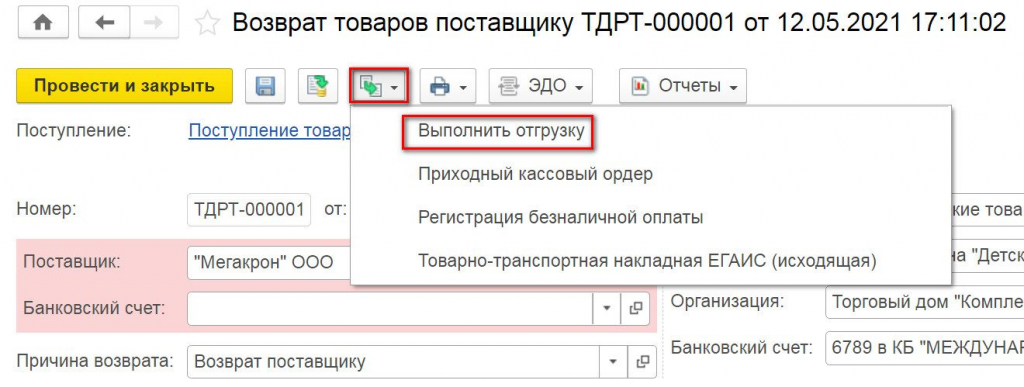Open Причина возврата record icon

[642, 361]
